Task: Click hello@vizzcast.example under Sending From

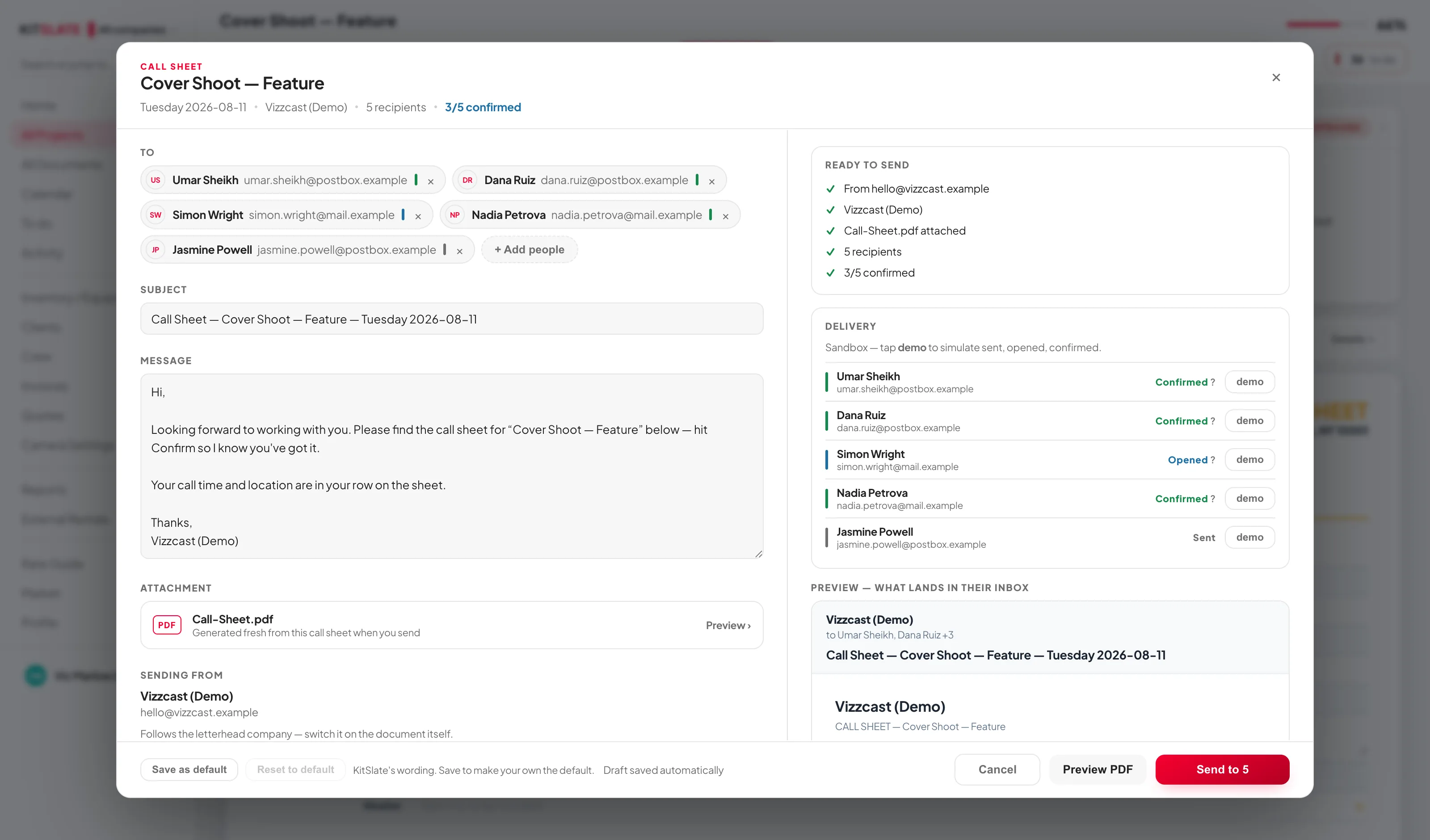Action: [199, 713]
